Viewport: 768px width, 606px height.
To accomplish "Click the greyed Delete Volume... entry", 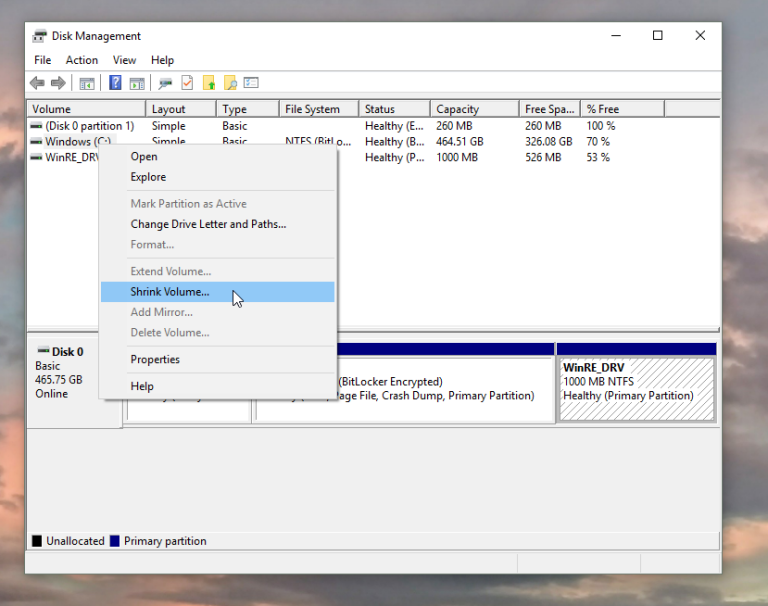I will (x=217, y=333).
